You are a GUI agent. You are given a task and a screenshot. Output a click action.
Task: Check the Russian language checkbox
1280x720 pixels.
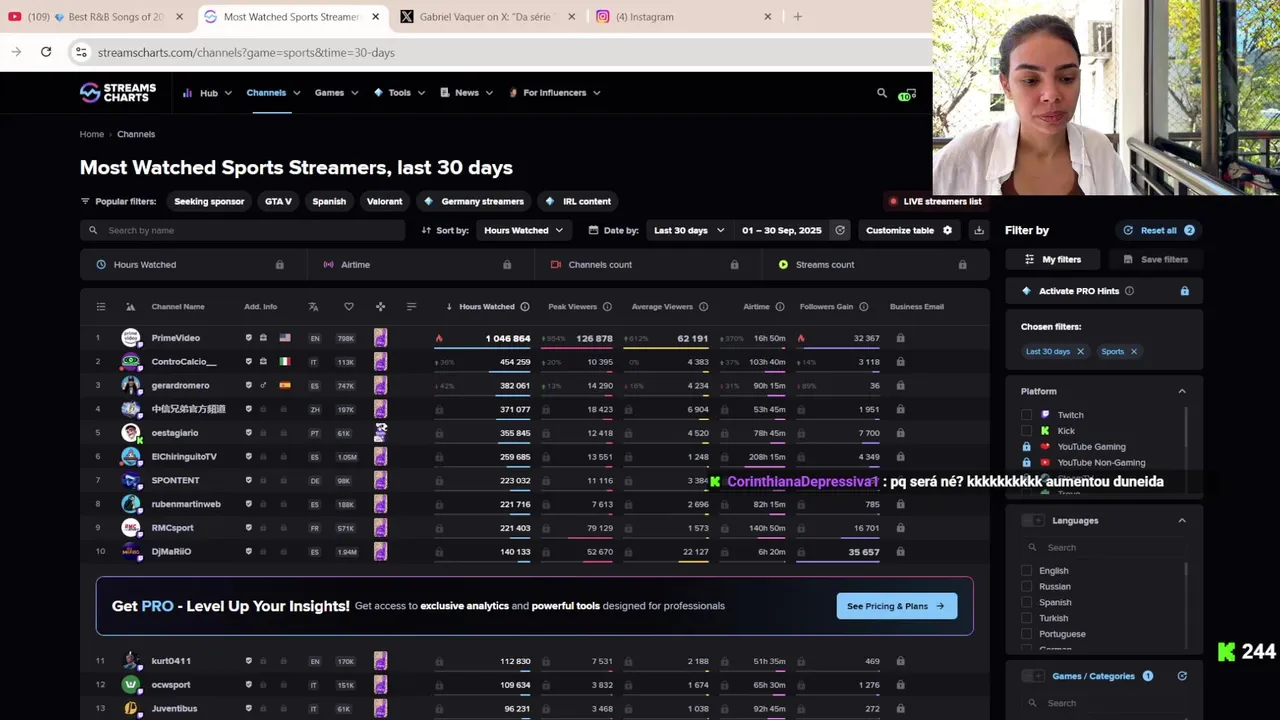(x=1026, y=587)
